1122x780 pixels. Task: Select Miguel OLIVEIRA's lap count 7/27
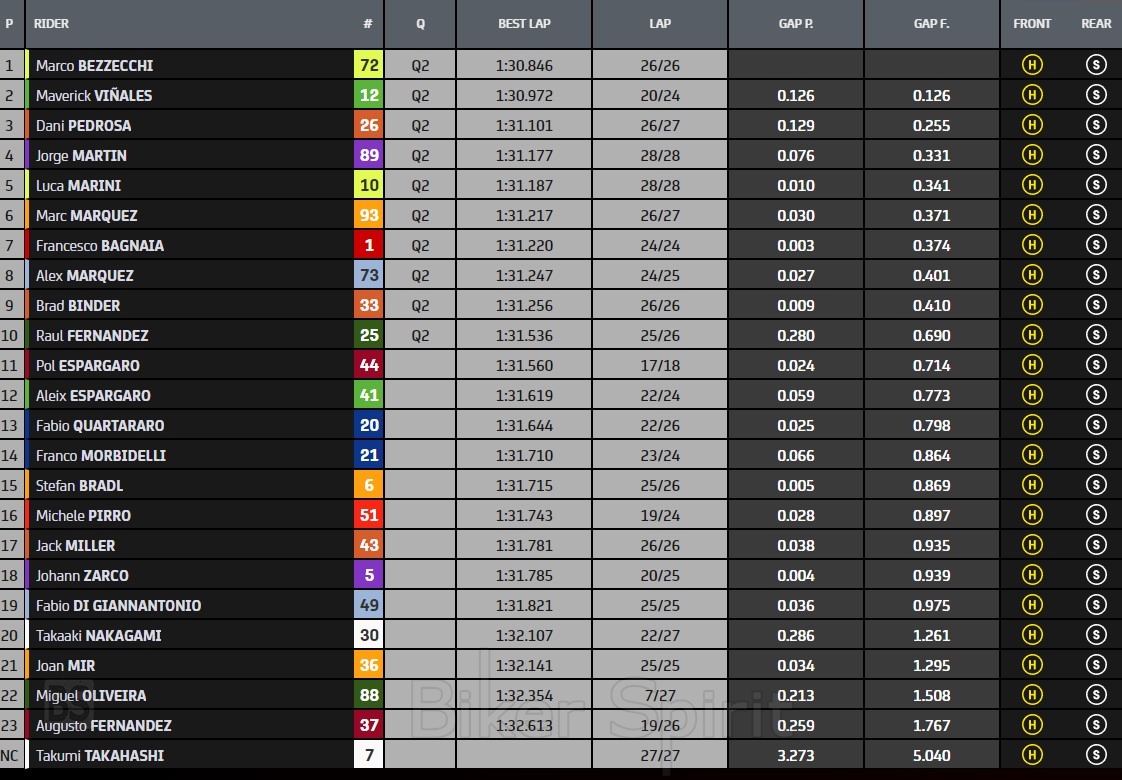point(660,696)
